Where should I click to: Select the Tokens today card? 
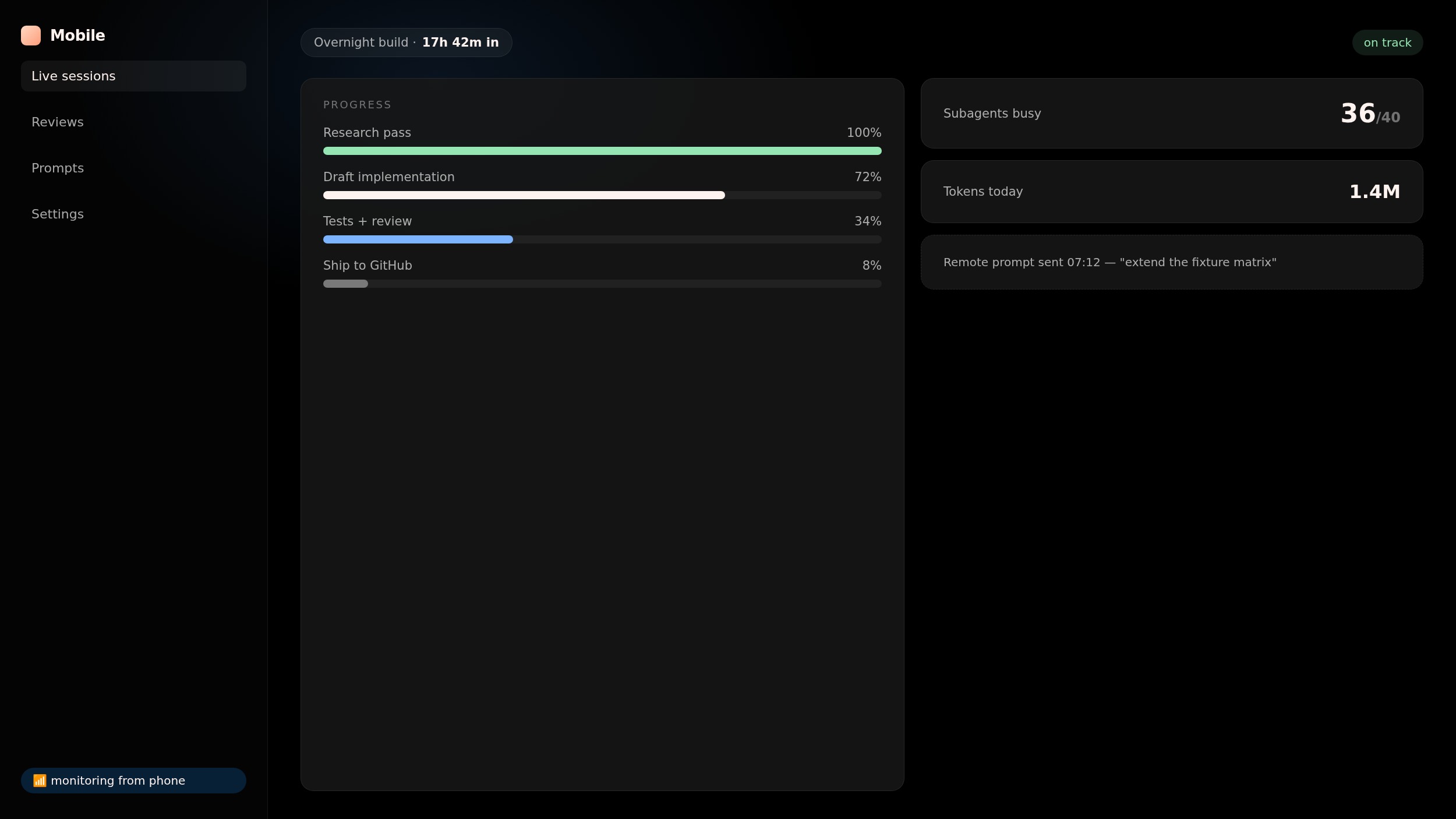pyautogui.click(x=1172, y=192)
